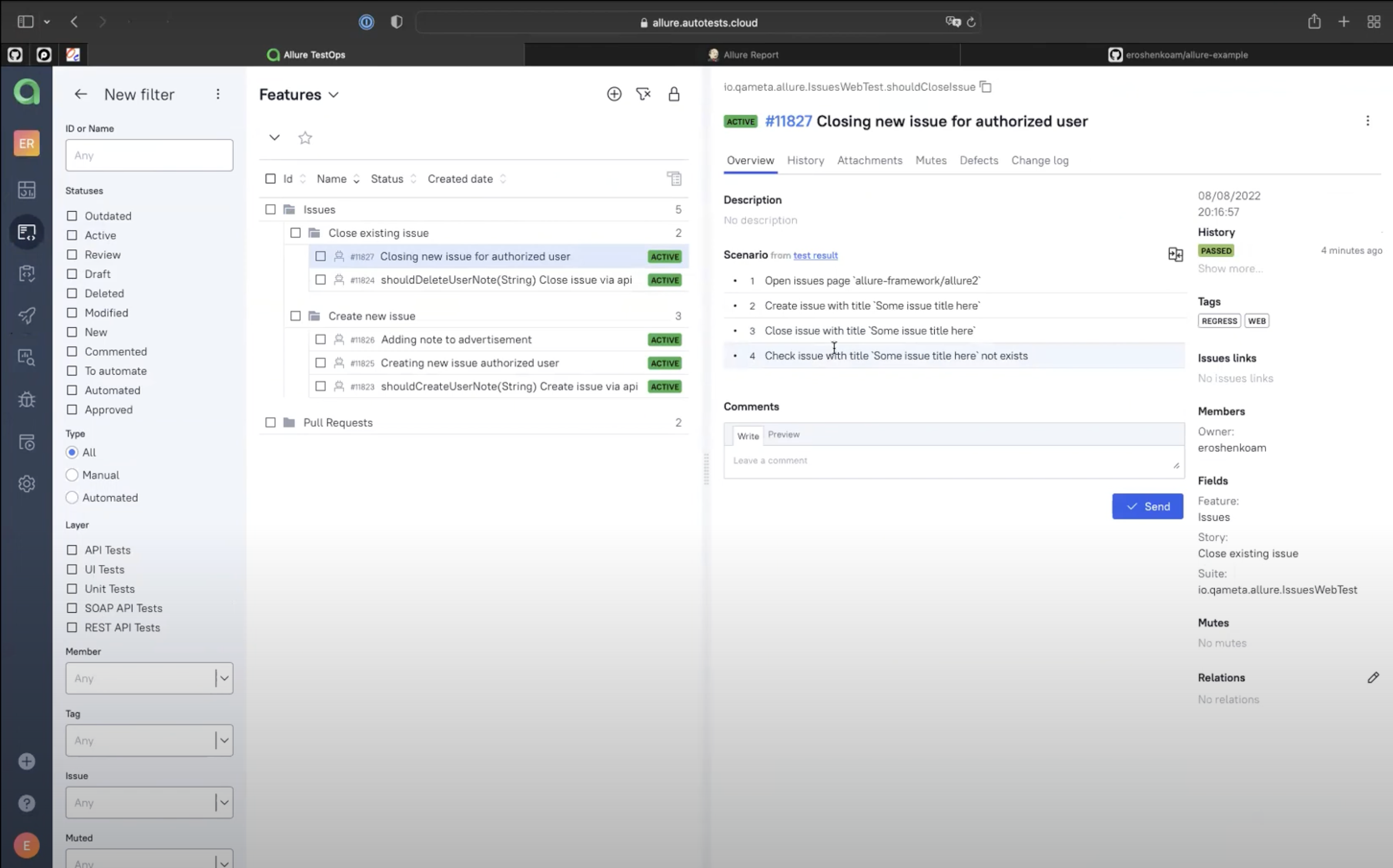Click the ID or Name input field
The image size is (1393, 868).
pyautogui.click(x=150, y=155)
